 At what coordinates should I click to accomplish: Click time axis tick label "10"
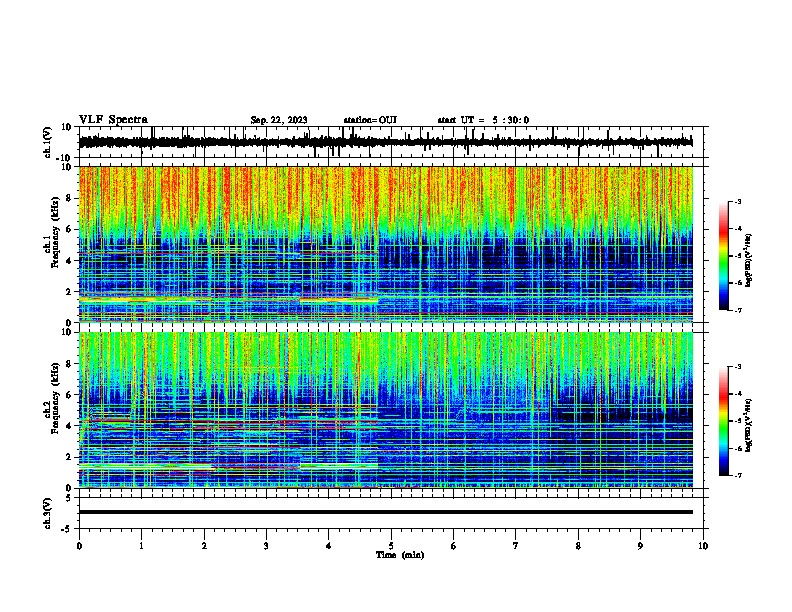click(x=703, y=546)
